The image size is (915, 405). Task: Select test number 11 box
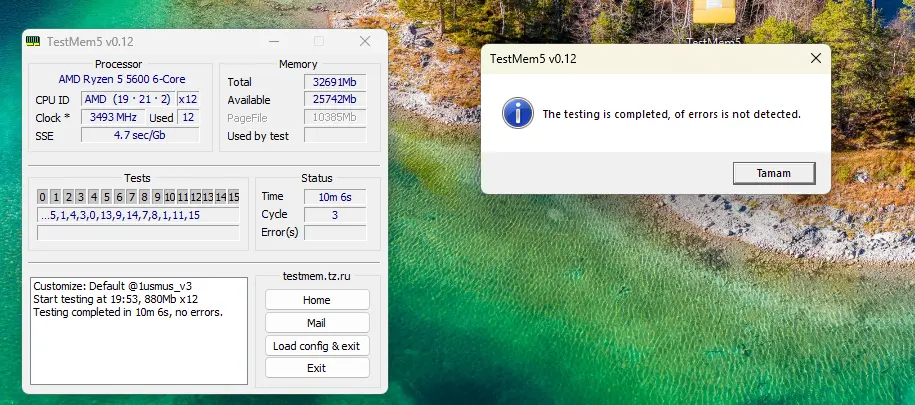click(183, 197)
